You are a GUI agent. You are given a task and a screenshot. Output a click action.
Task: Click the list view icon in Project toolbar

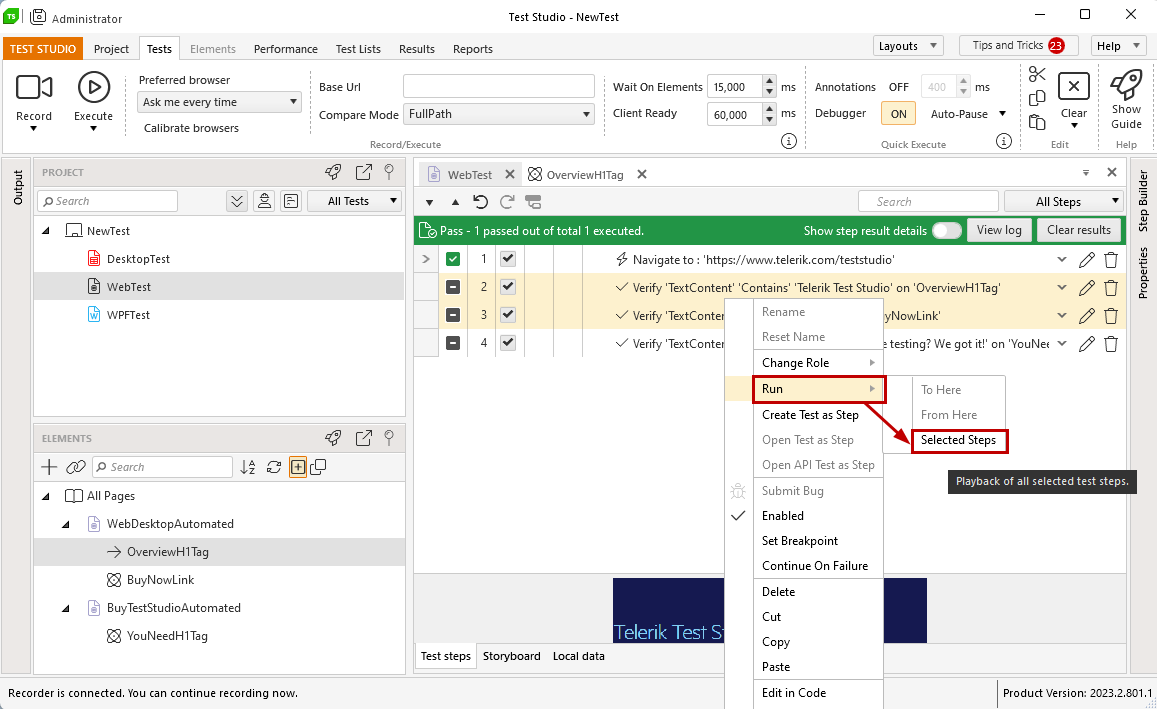point(291,201)
